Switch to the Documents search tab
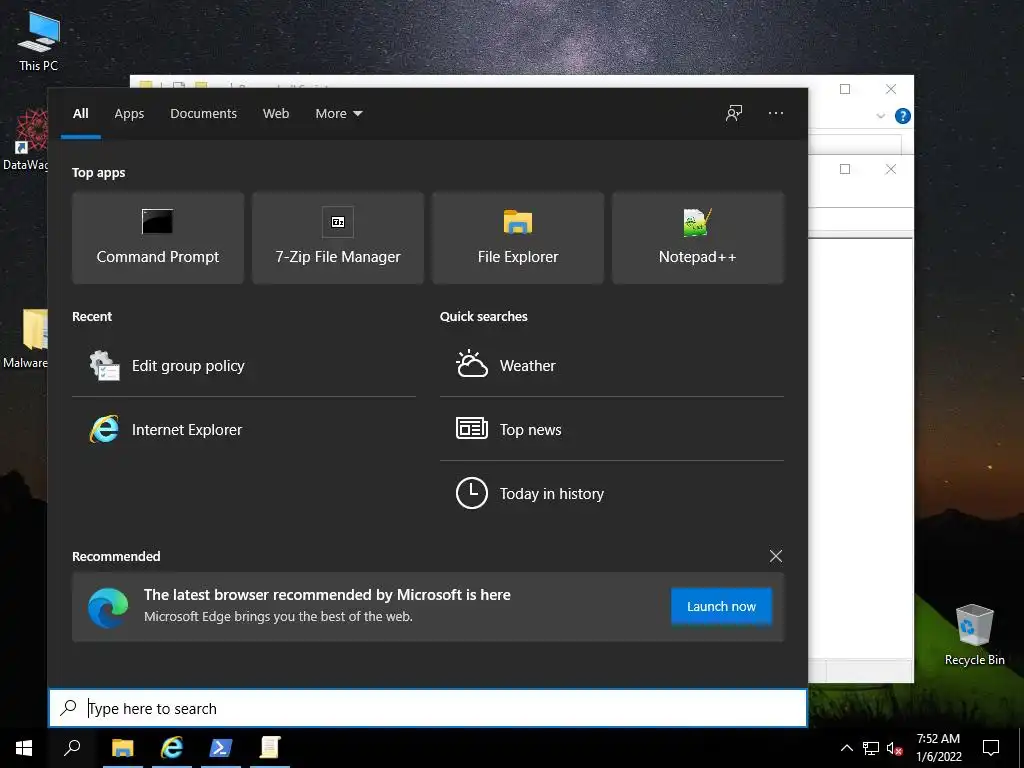 pos(203,113)
